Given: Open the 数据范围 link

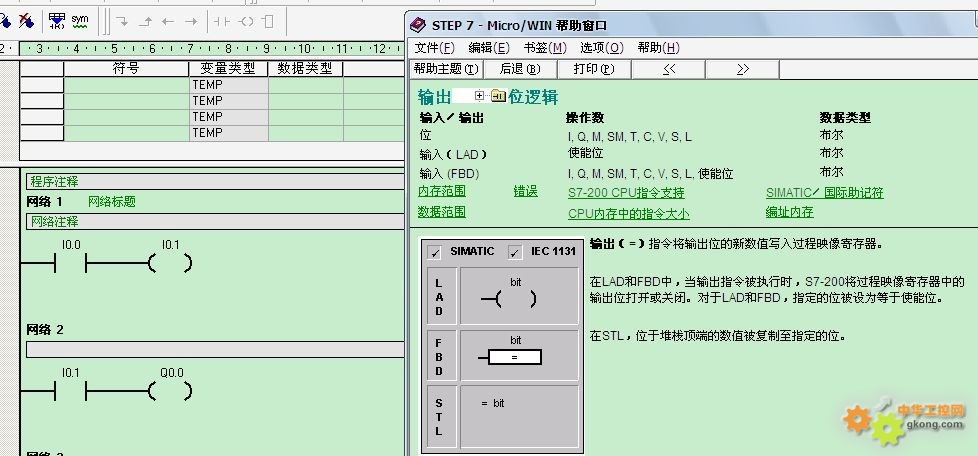Looking at the screenshot, I should click(x=442, y=212).
